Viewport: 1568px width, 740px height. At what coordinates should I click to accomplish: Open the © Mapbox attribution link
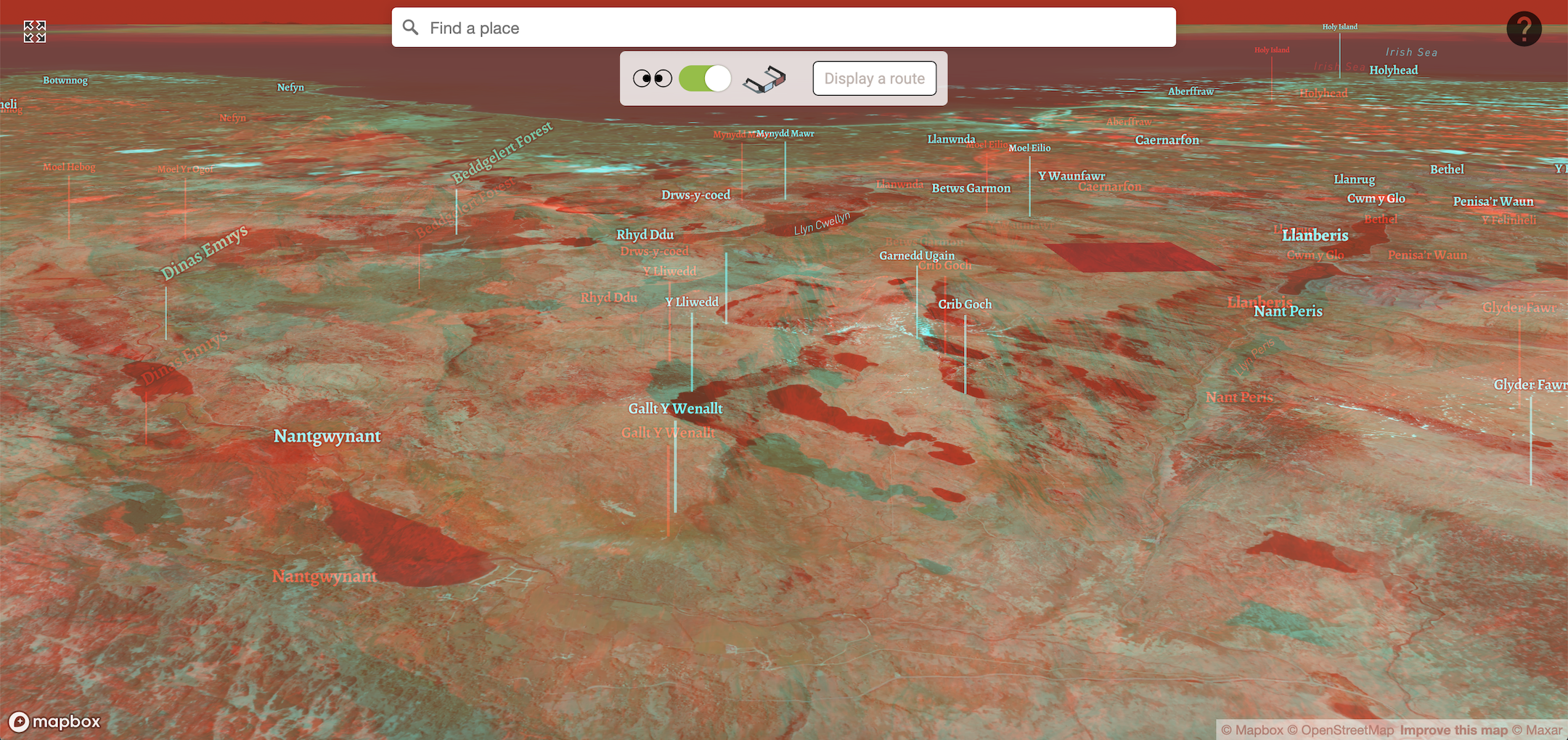click(1252, 730)
